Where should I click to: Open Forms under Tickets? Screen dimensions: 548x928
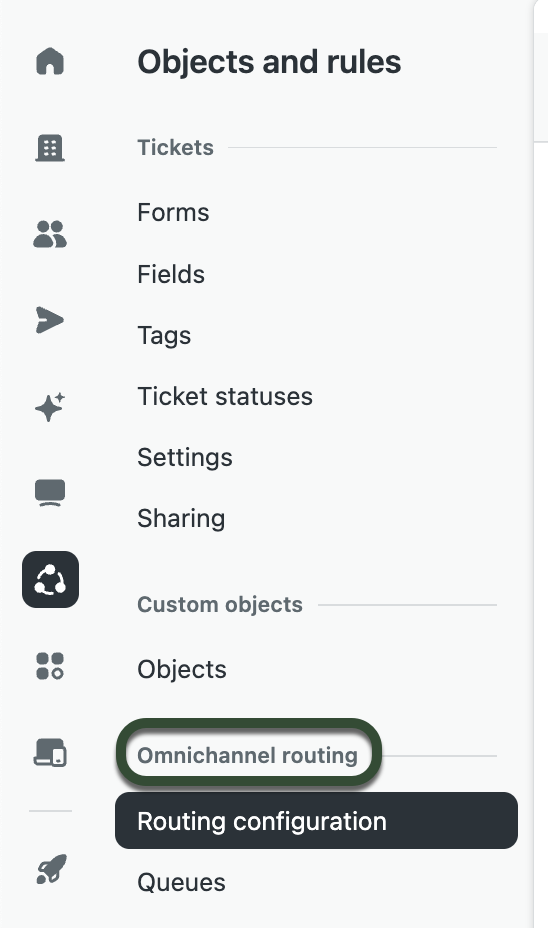tap(173, 212)
